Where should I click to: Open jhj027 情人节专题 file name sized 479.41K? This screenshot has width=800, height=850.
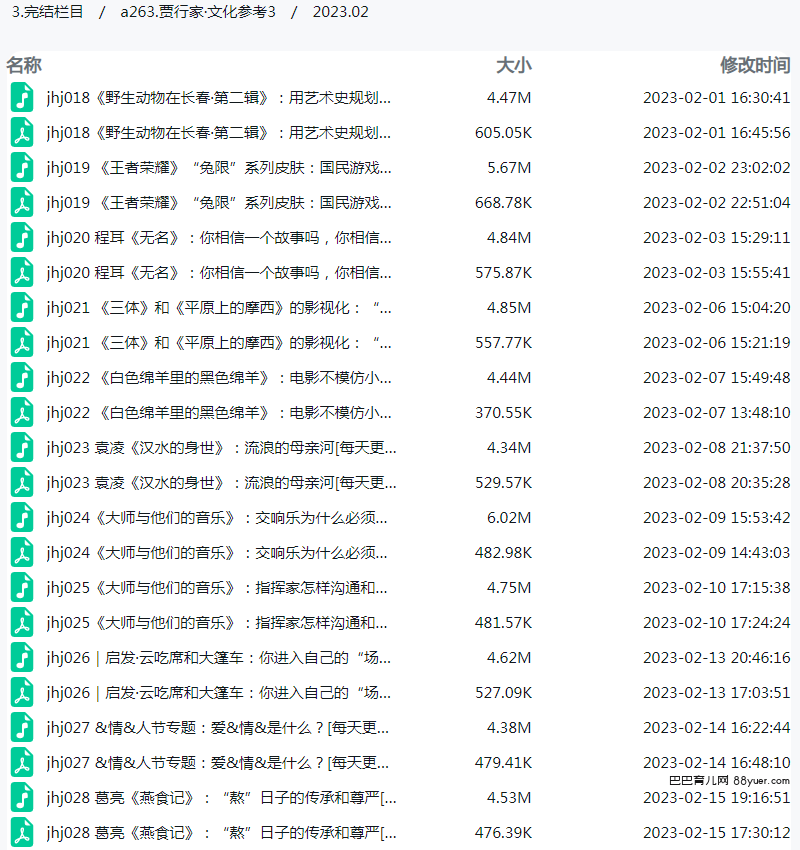pyautogui.click(x=218, y=763)
